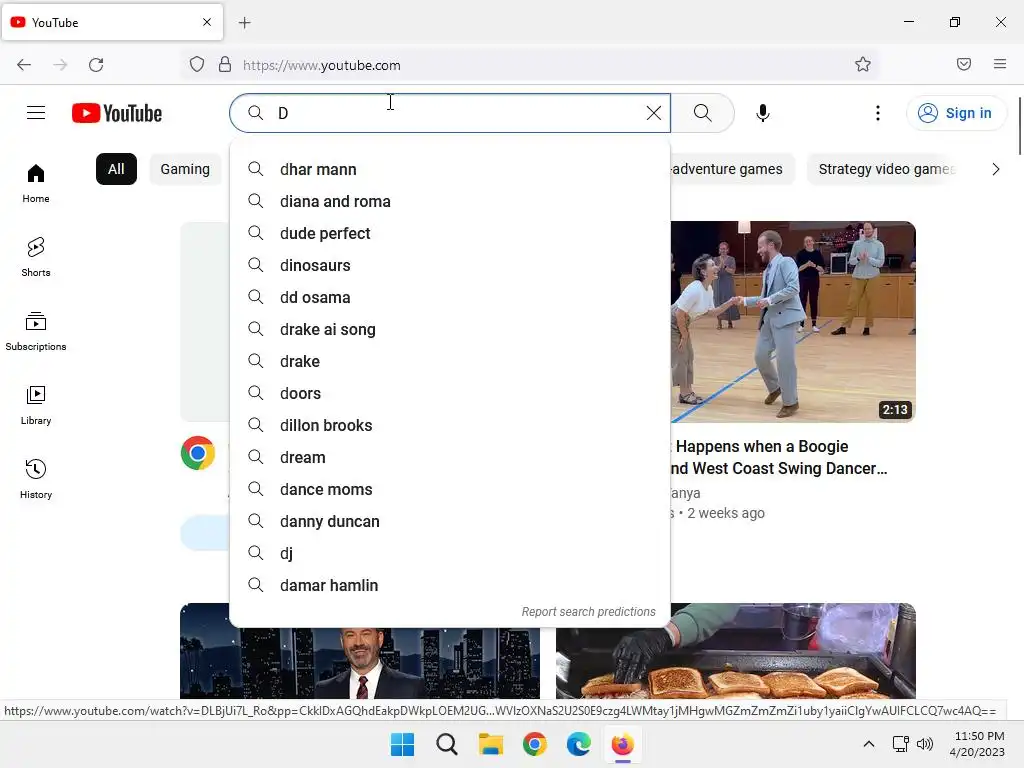The height and width of the screenshot is (768, 1024).
Task: Close the YouTube browser tab
Action: coord(207,22)
